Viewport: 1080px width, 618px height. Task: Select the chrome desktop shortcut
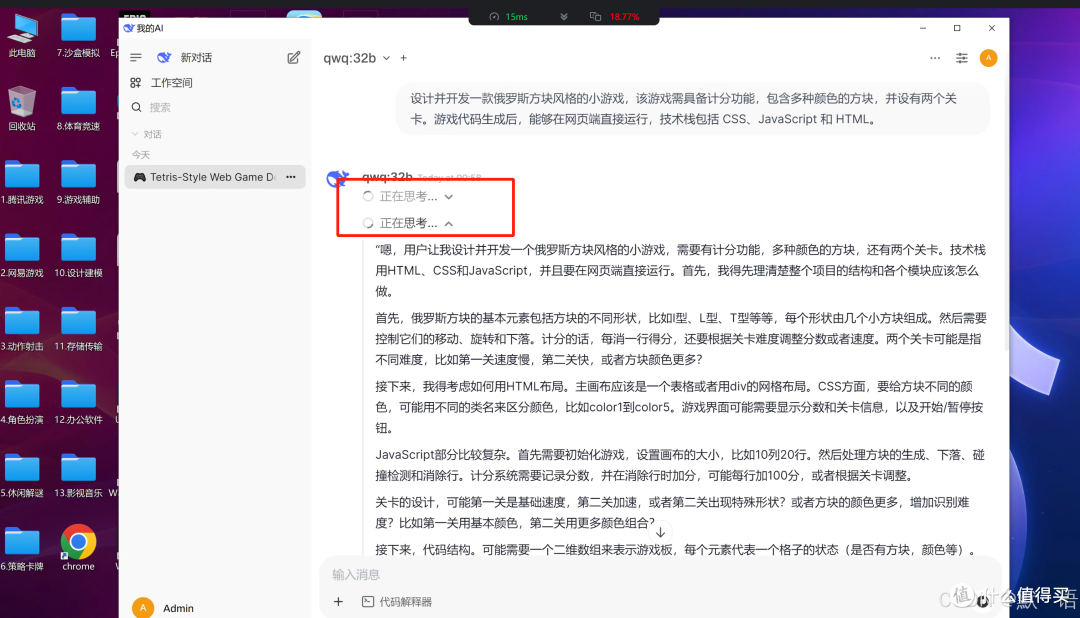[x=78, y=548]
